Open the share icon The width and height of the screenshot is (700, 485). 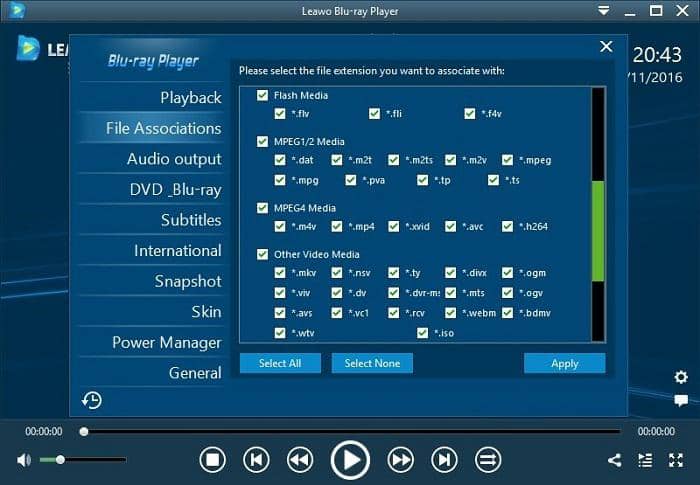pos(614,461)
